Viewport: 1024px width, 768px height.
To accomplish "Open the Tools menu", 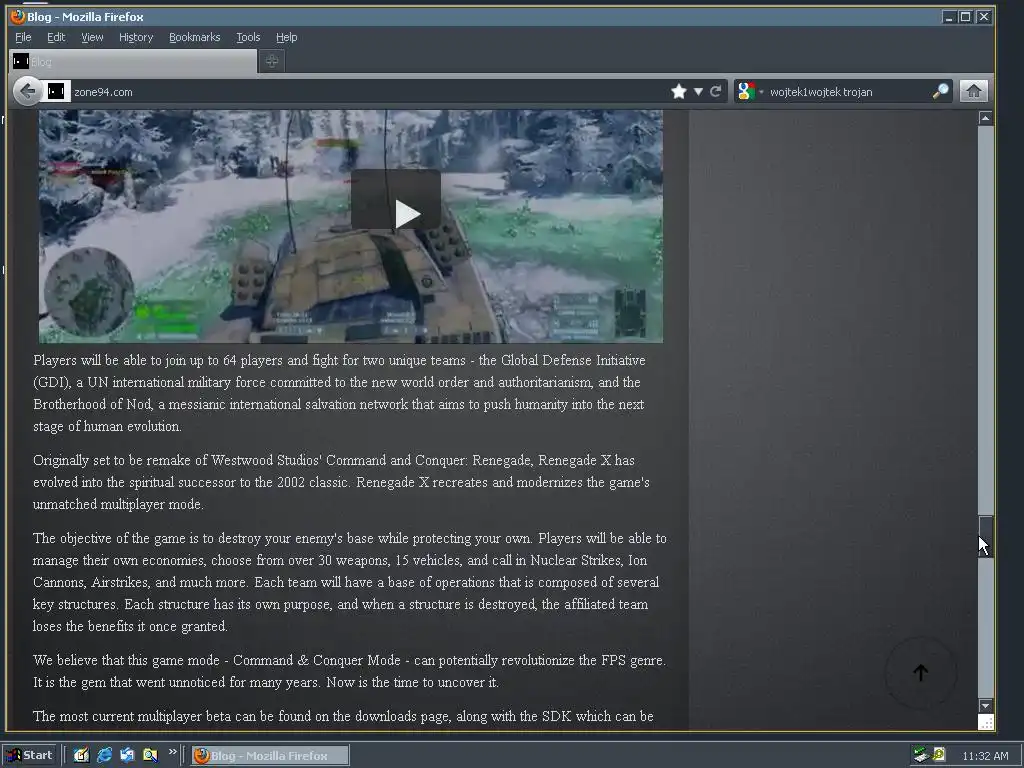I will pos(248,37).
